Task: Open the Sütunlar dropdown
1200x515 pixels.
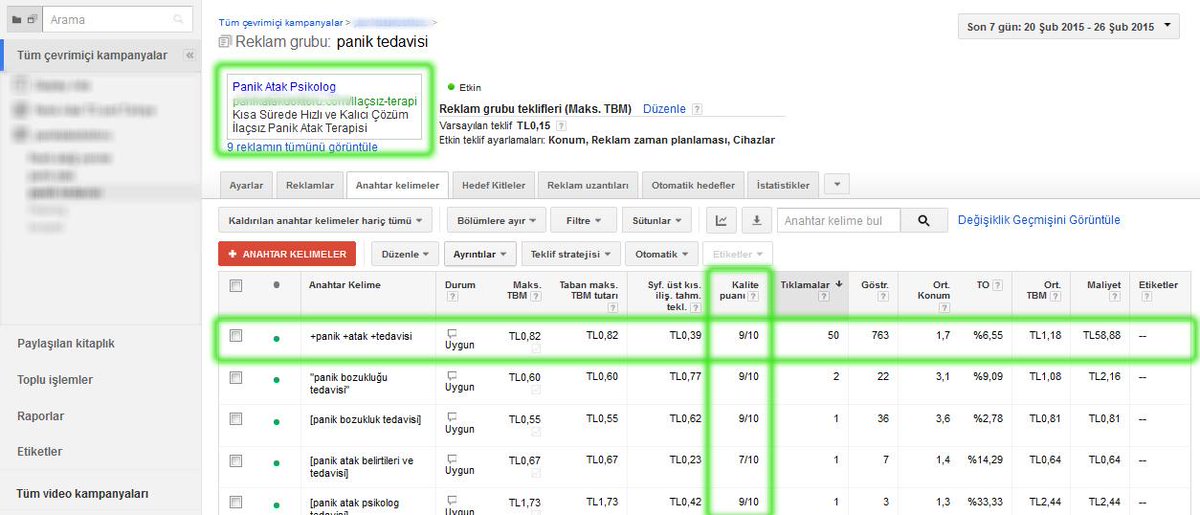Action: pos(657,220)
